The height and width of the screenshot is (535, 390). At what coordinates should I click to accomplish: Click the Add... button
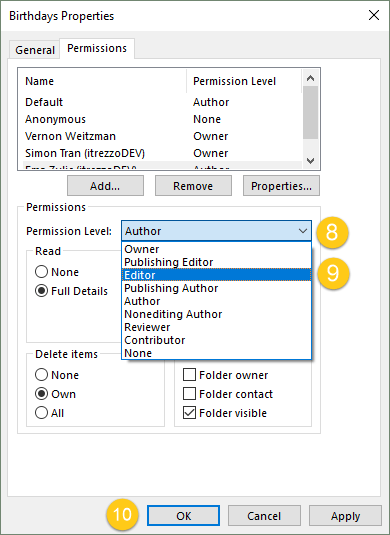105,186
